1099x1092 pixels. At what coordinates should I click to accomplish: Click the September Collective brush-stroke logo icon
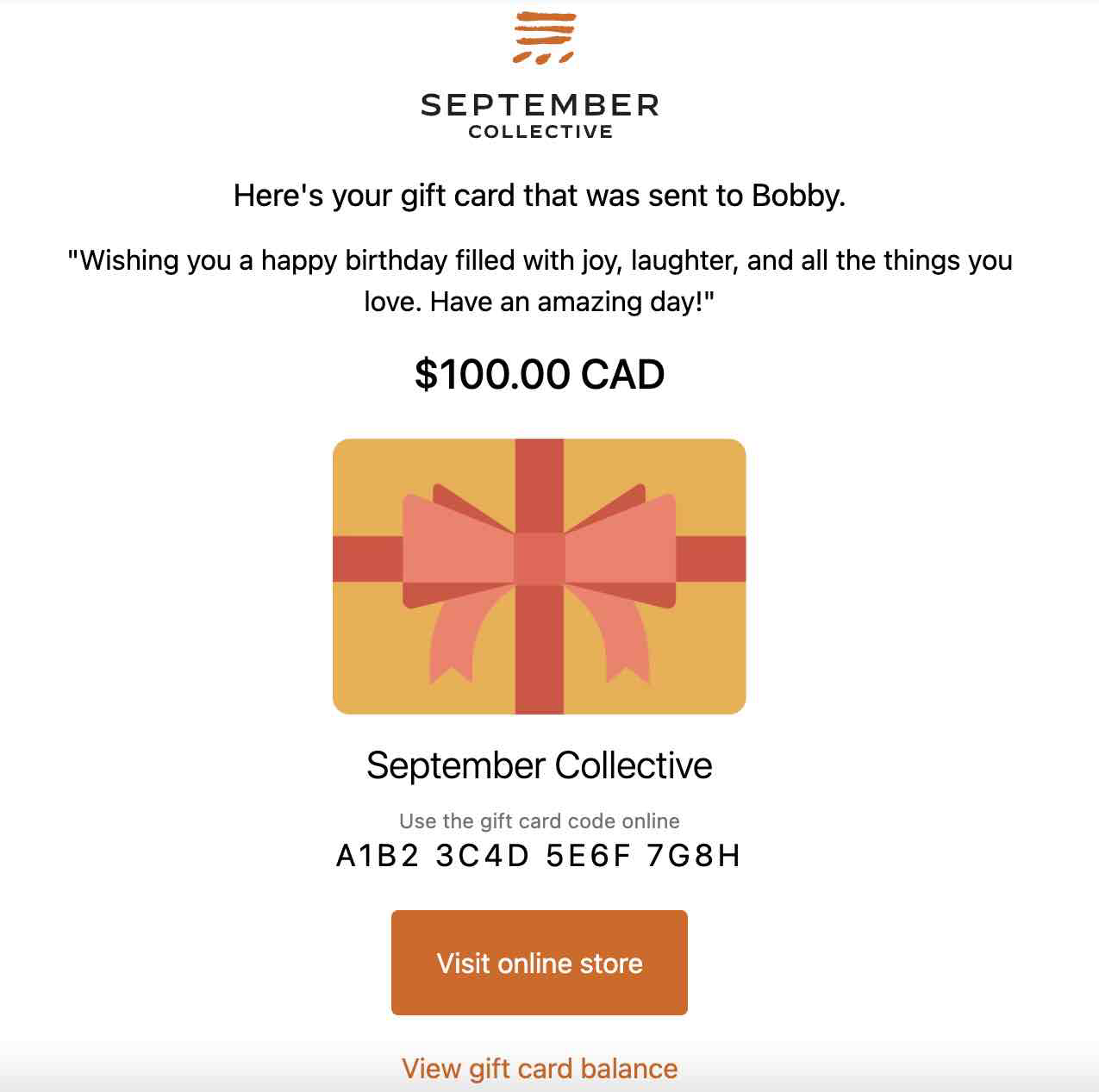[x=543, y=36]
